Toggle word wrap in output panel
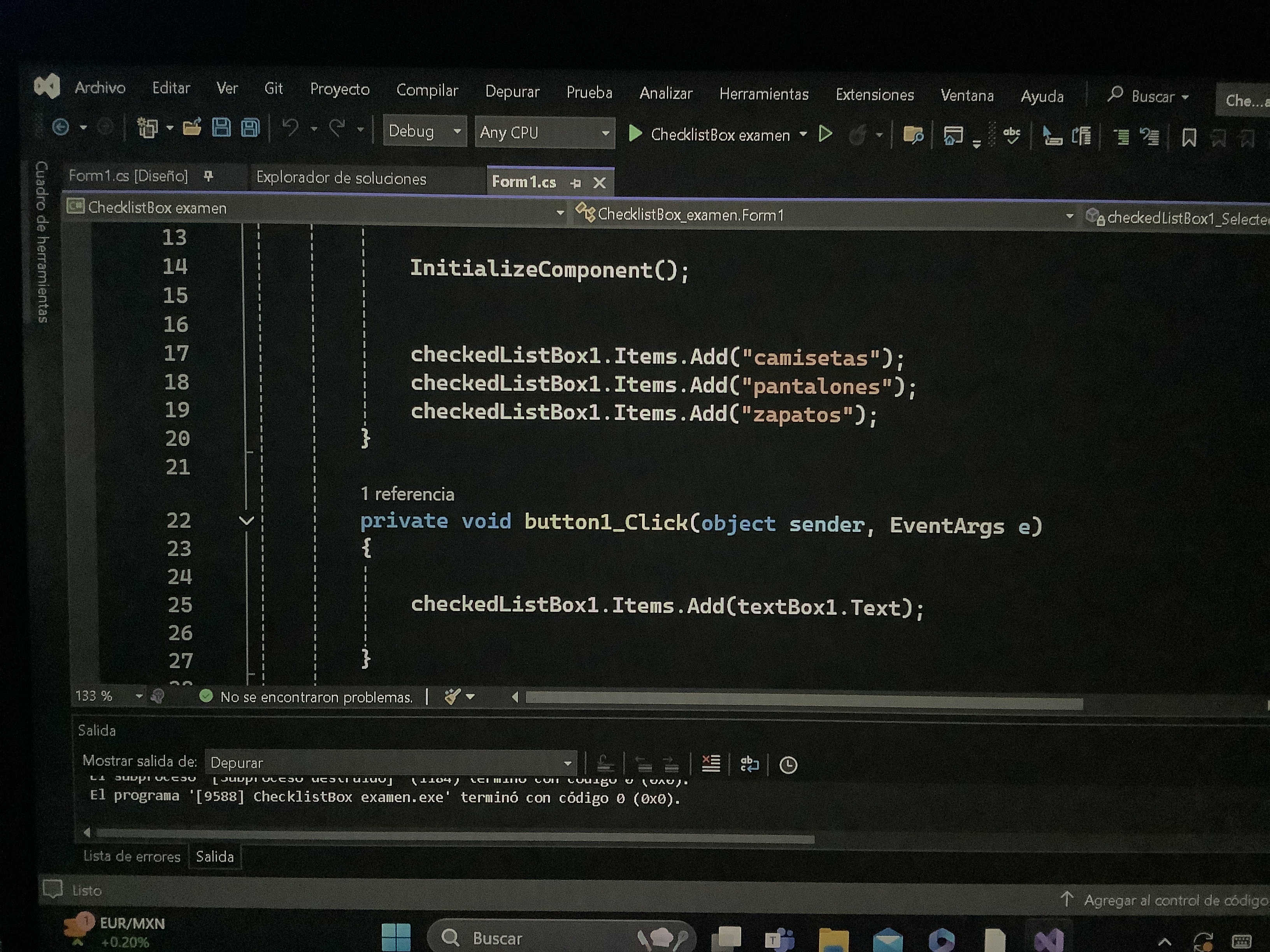Image resolution: width=1270 pixels, height=952 pixels. [x=749, y=764]
